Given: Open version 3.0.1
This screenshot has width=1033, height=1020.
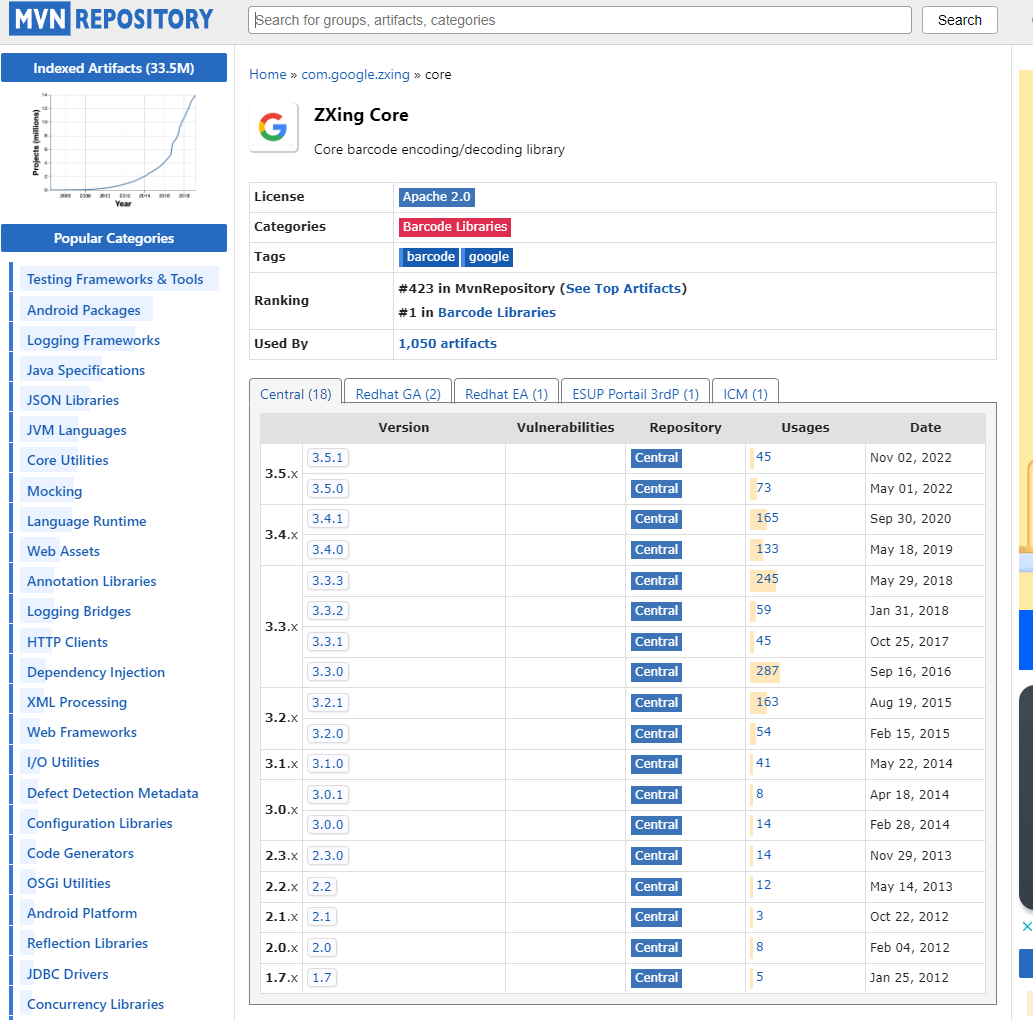Looking at the screenshot, I should pos(327,795).
